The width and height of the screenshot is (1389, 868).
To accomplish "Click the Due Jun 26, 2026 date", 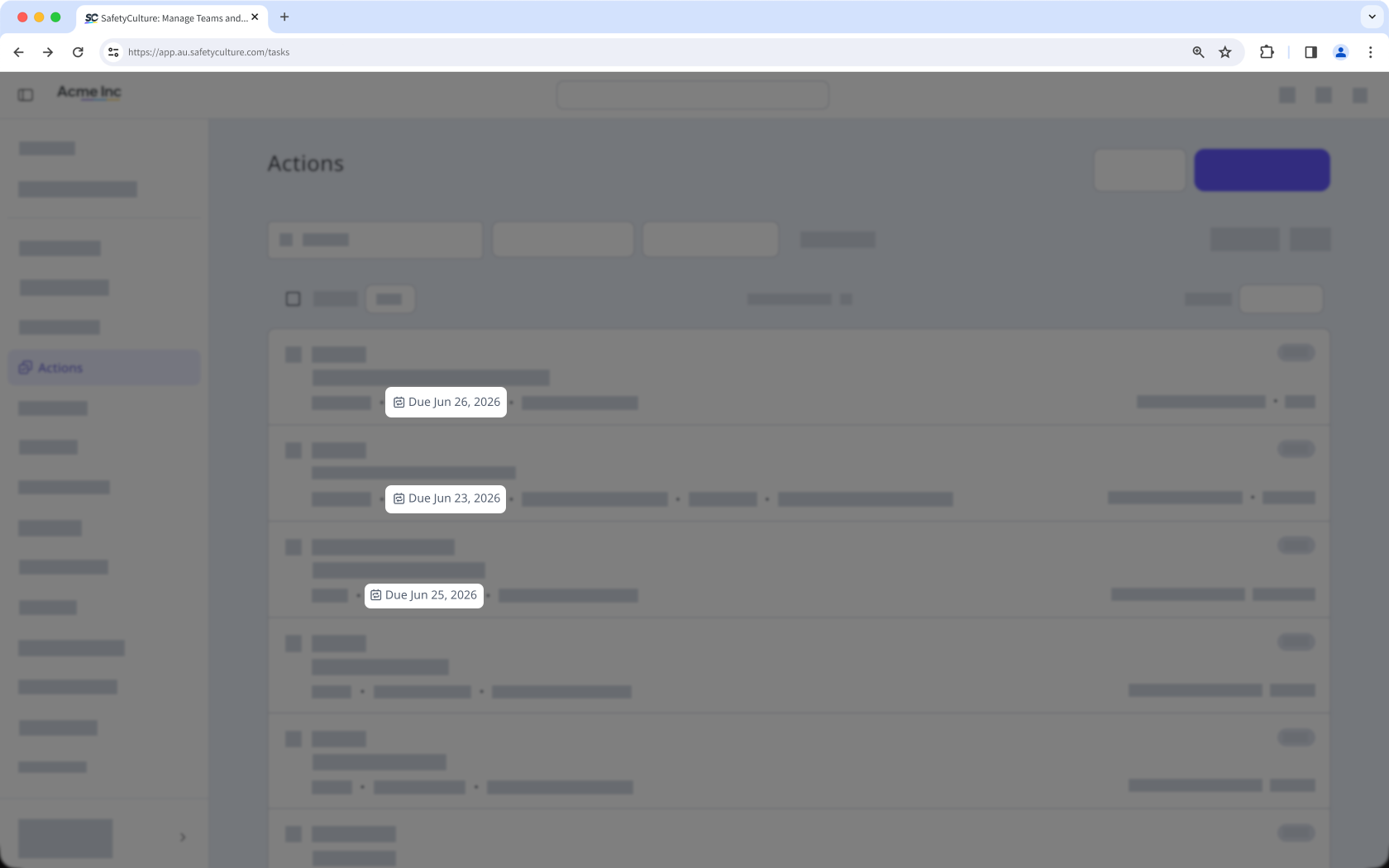I will pos(454,402).
